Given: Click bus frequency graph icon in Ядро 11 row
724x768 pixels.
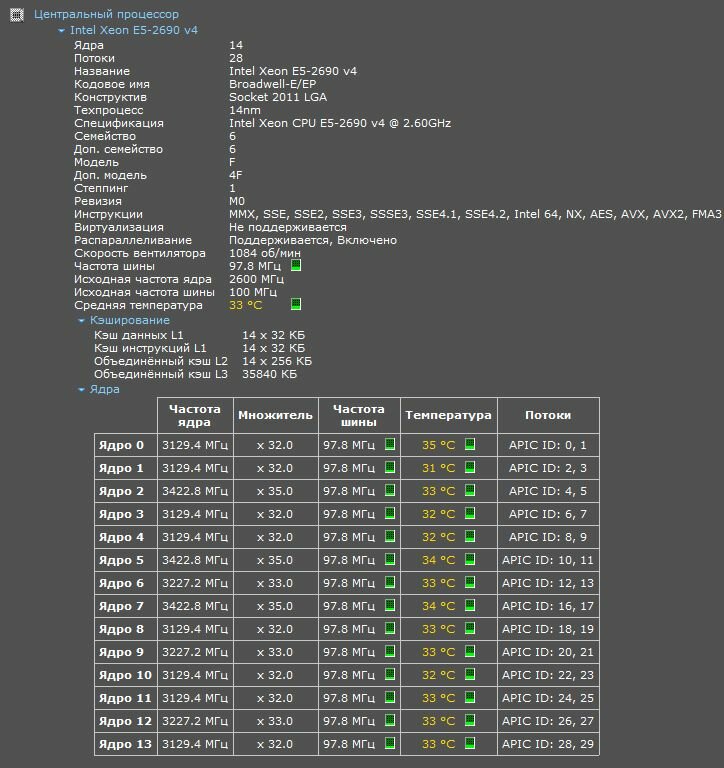Looking at the screenshot, I should [390, 697].
